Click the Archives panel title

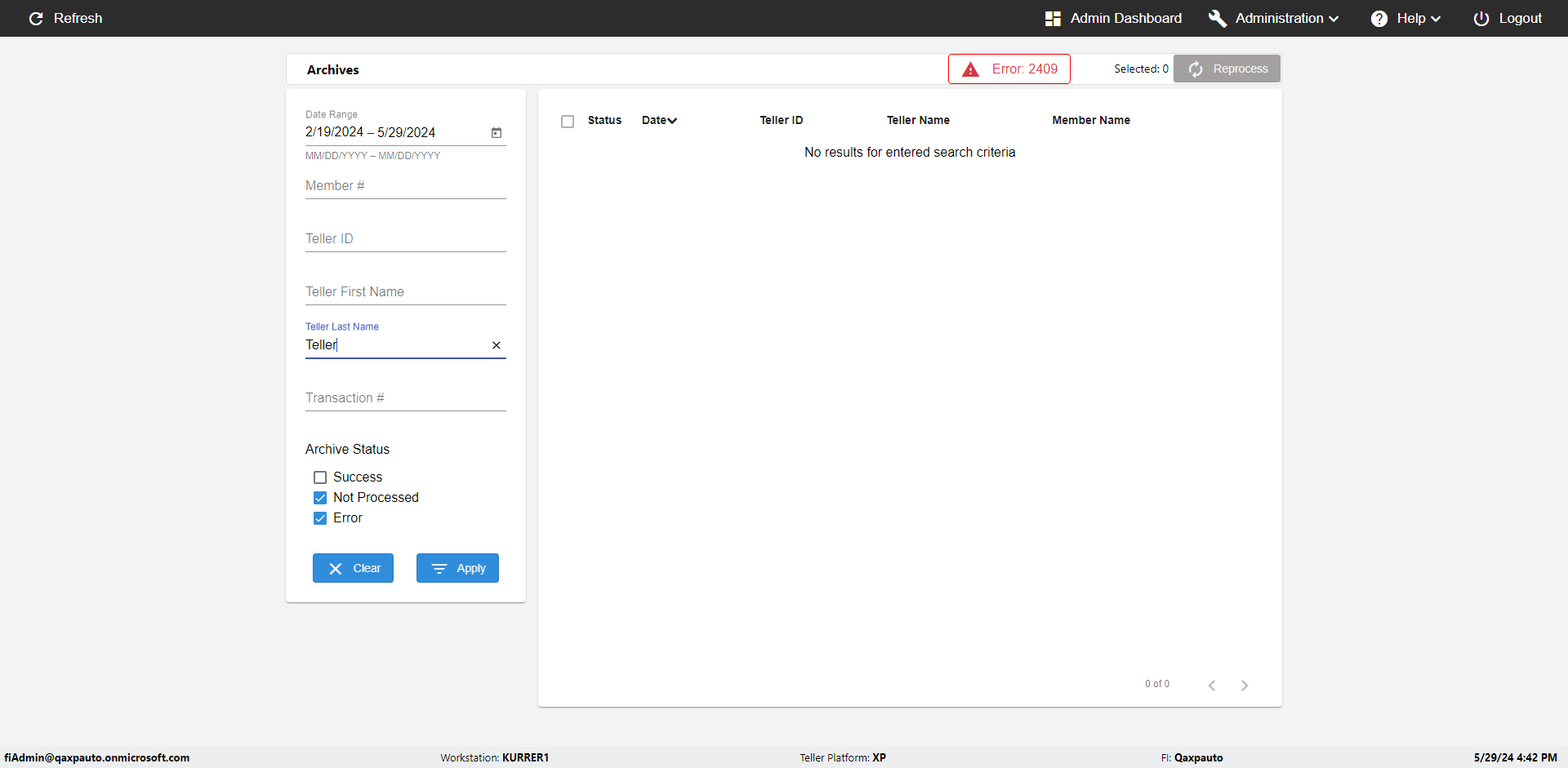(x=332, y=70)
